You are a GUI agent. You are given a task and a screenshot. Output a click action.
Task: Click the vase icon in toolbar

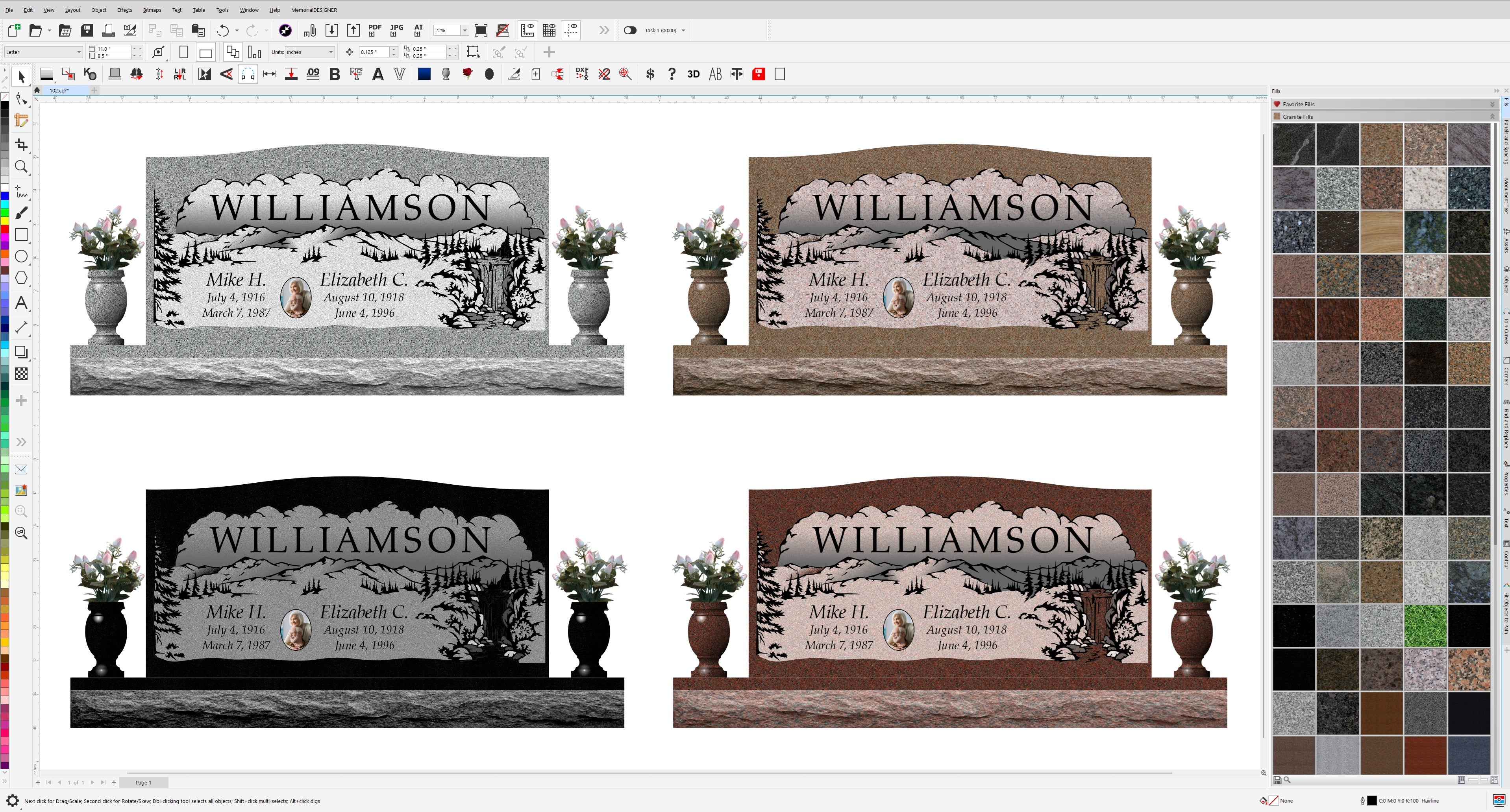pos(446,74)
